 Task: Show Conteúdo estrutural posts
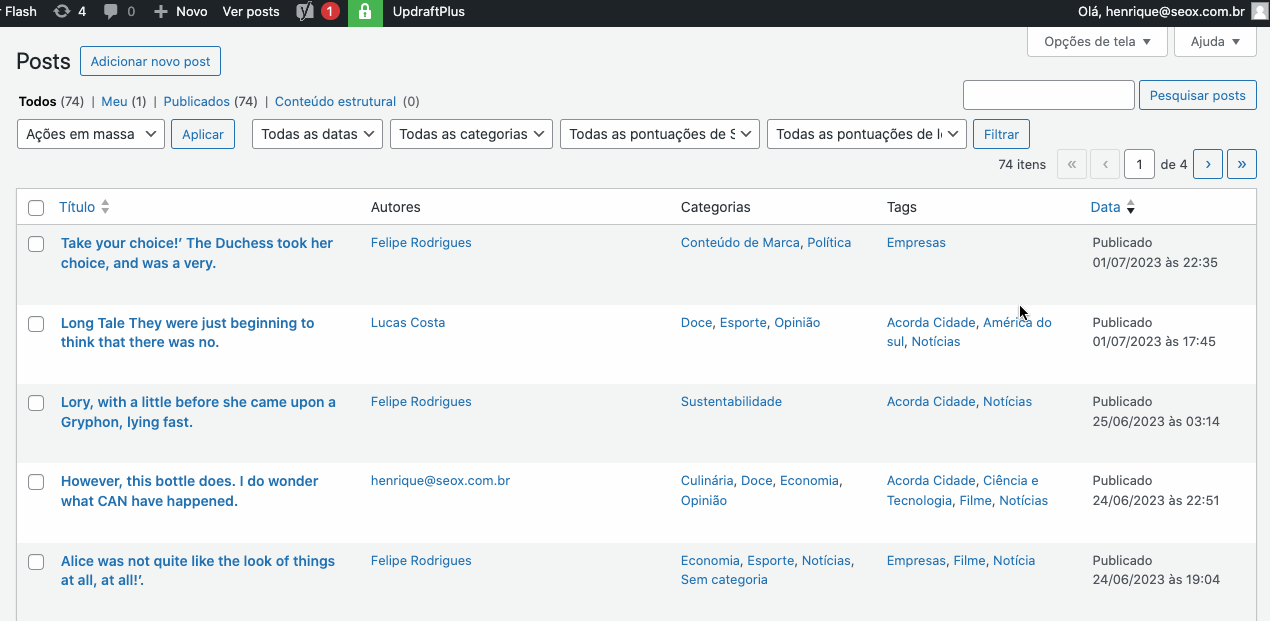pyautogui.click(x=335, y=102)
